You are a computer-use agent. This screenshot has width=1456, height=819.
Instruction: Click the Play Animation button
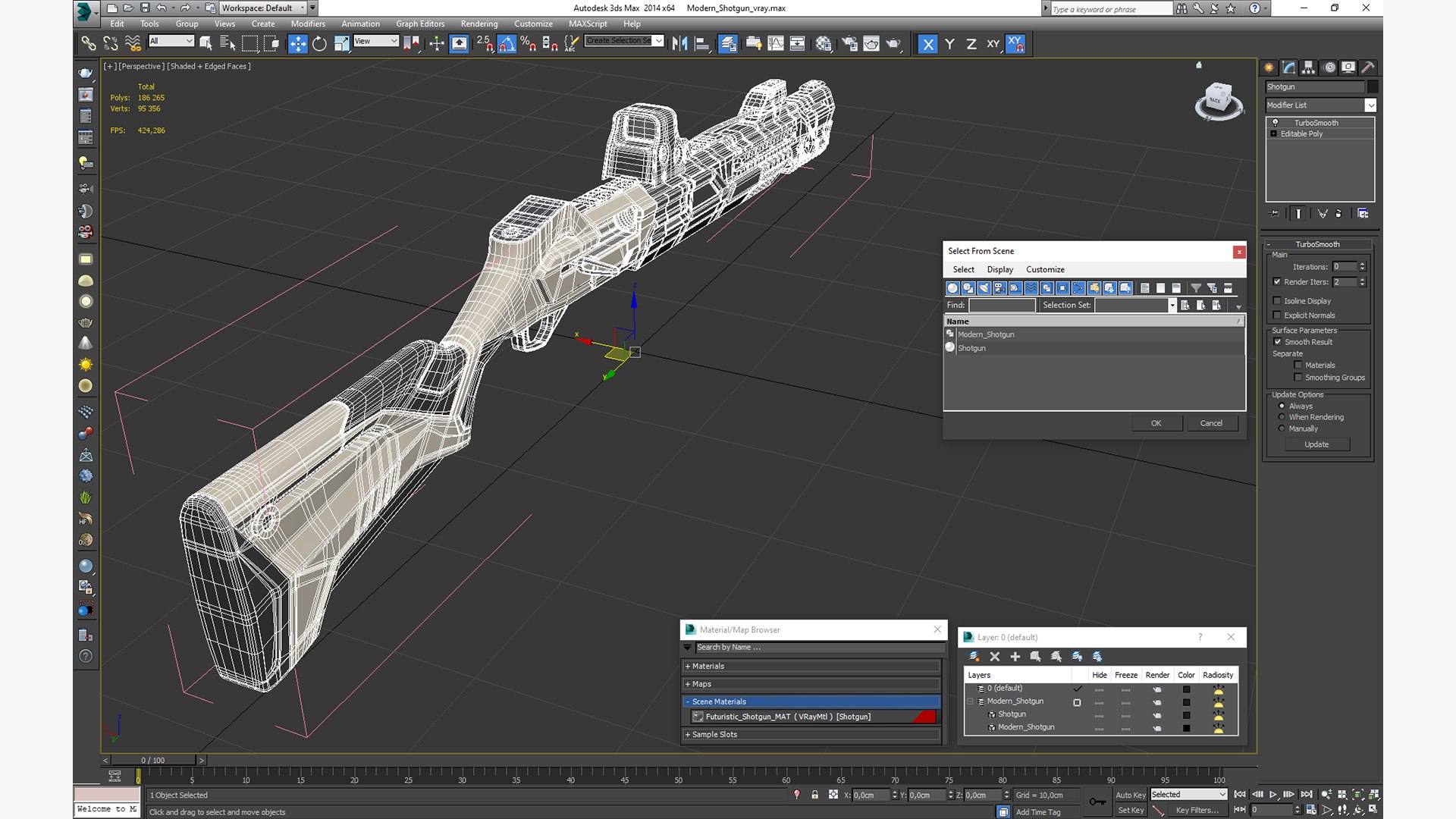[x=1272, y=795]
